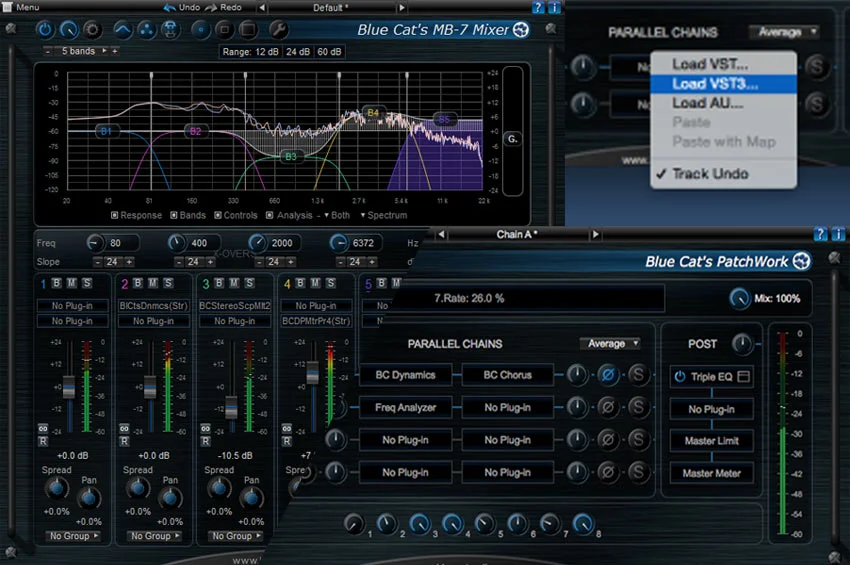
Task: Click the large window-size square icon in MB-7 toolbar
Action: [x=248, y=29]
